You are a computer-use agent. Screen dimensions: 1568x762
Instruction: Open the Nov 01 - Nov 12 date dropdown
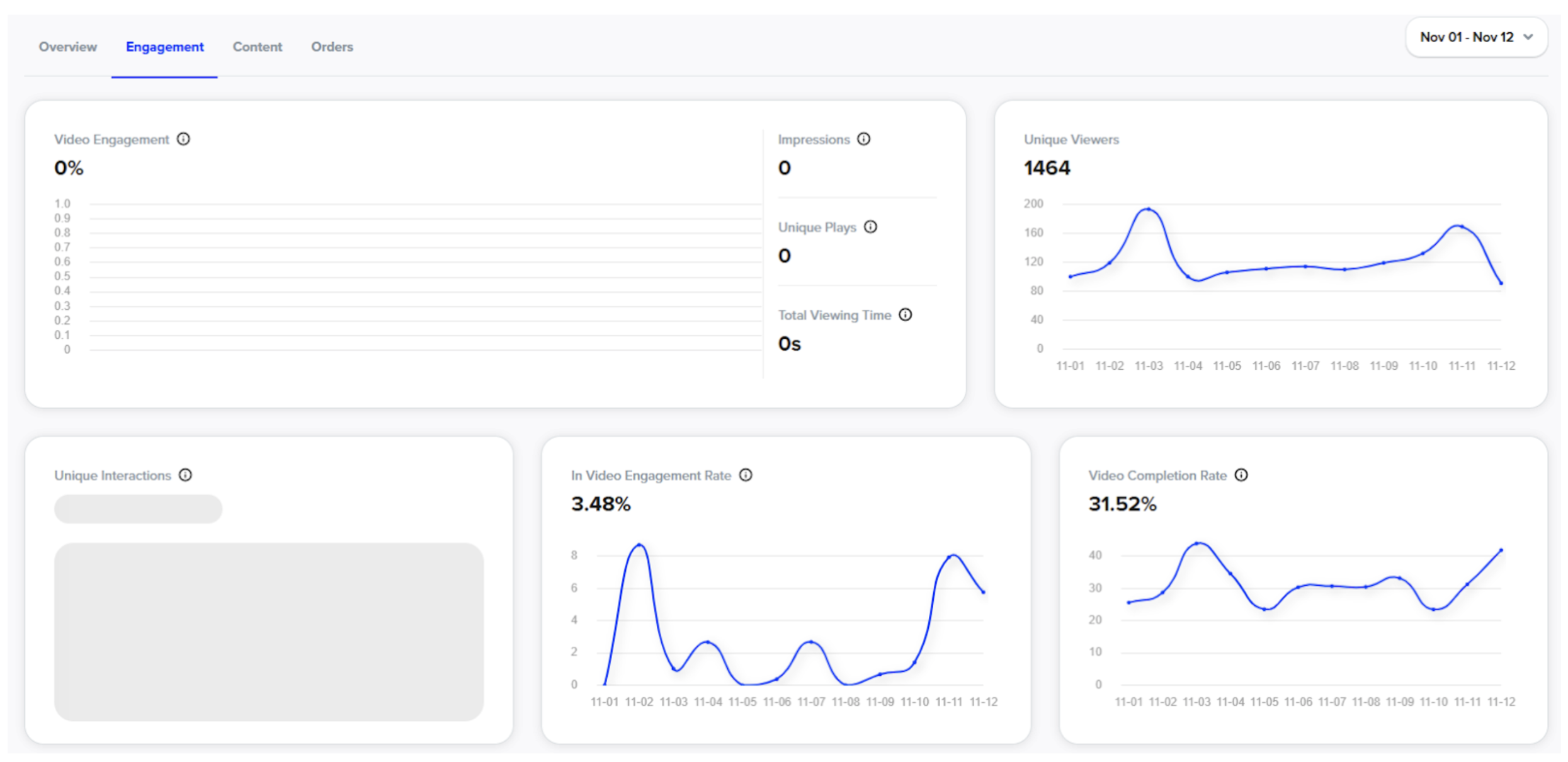point(1466,37)
